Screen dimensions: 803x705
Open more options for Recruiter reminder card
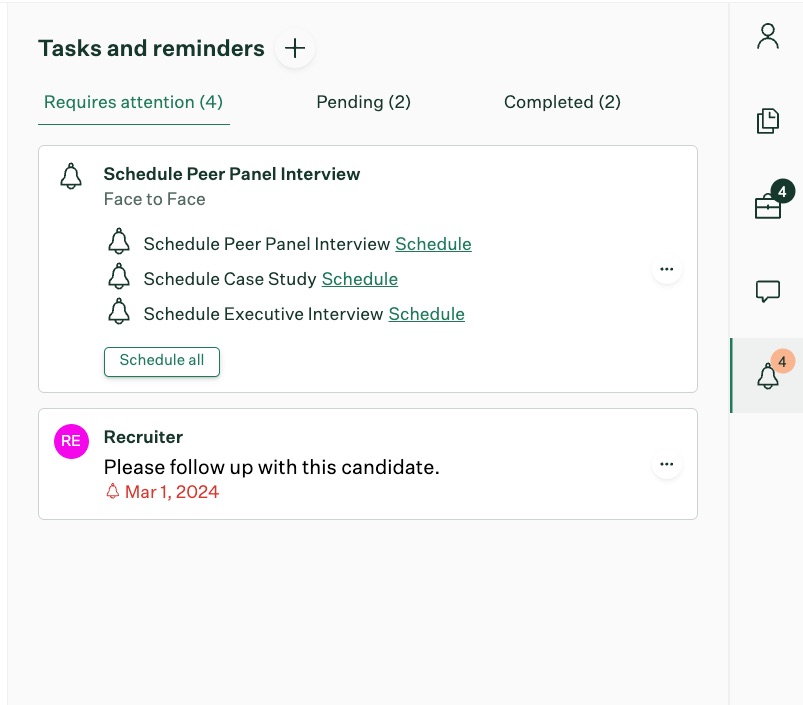(666, 464)
